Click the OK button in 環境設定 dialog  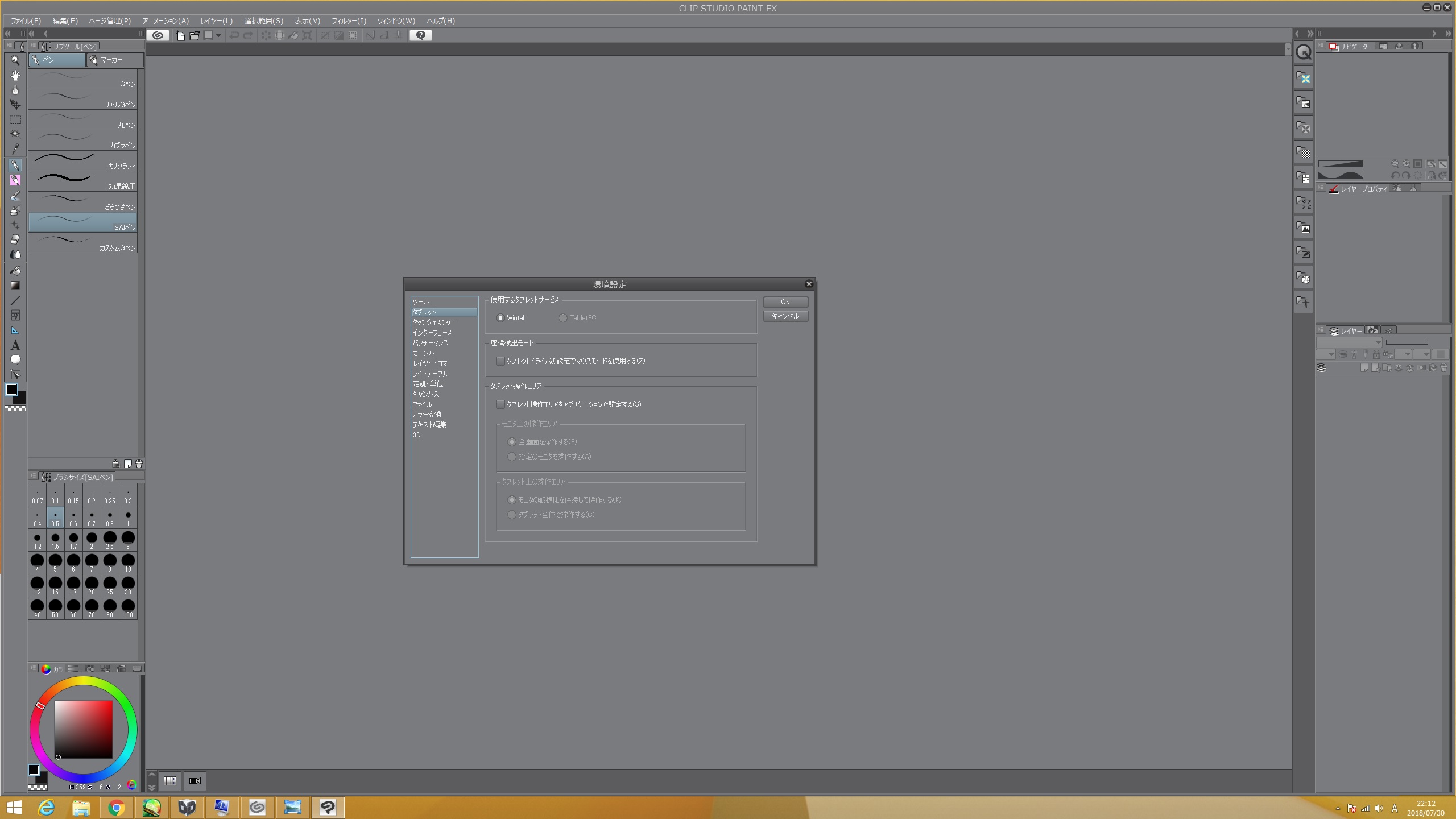[x=785, y=302]
